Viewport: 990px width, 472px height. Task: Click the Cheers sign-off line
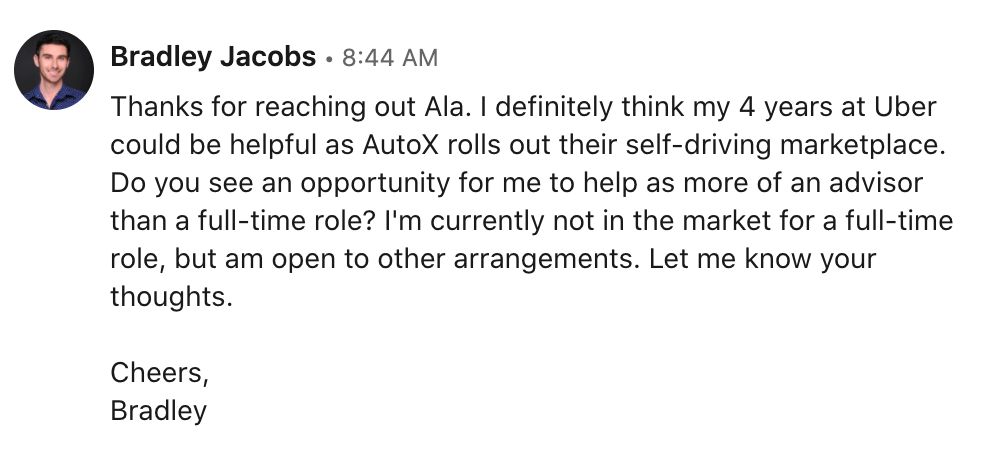(x=159, y=372)
